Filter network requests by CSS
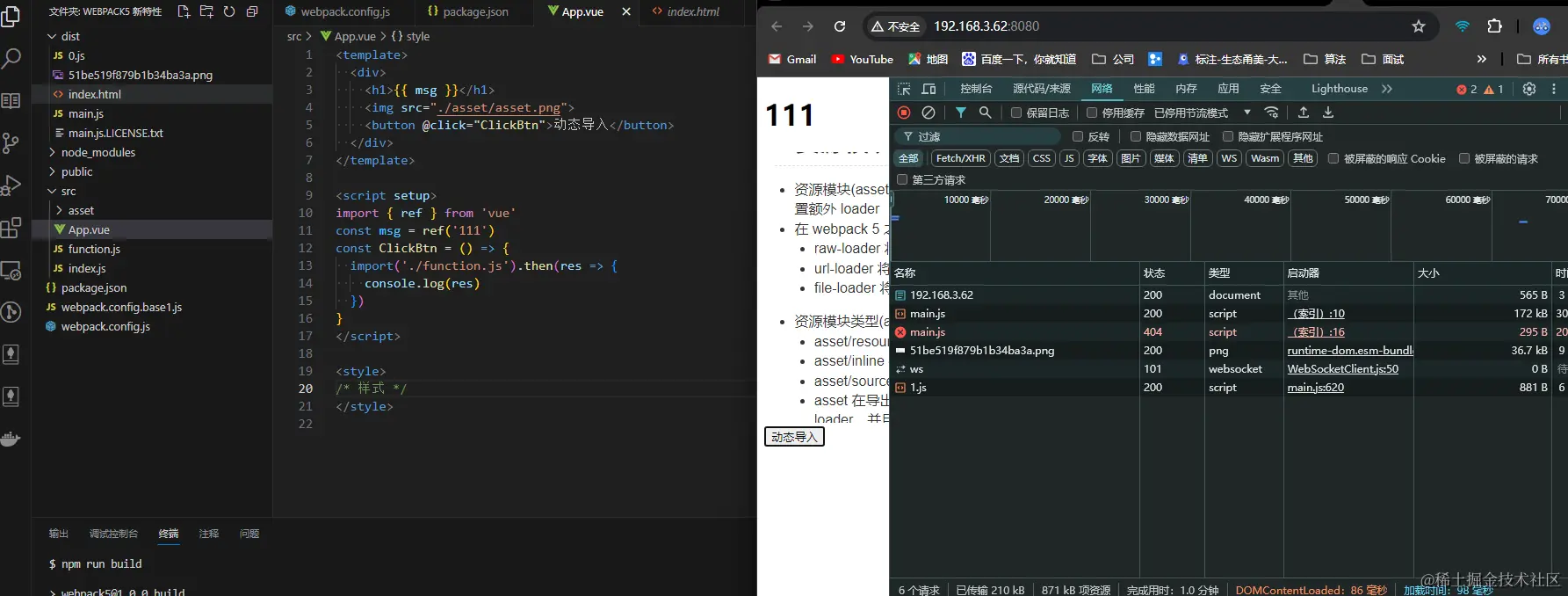 pos(1042,158)
